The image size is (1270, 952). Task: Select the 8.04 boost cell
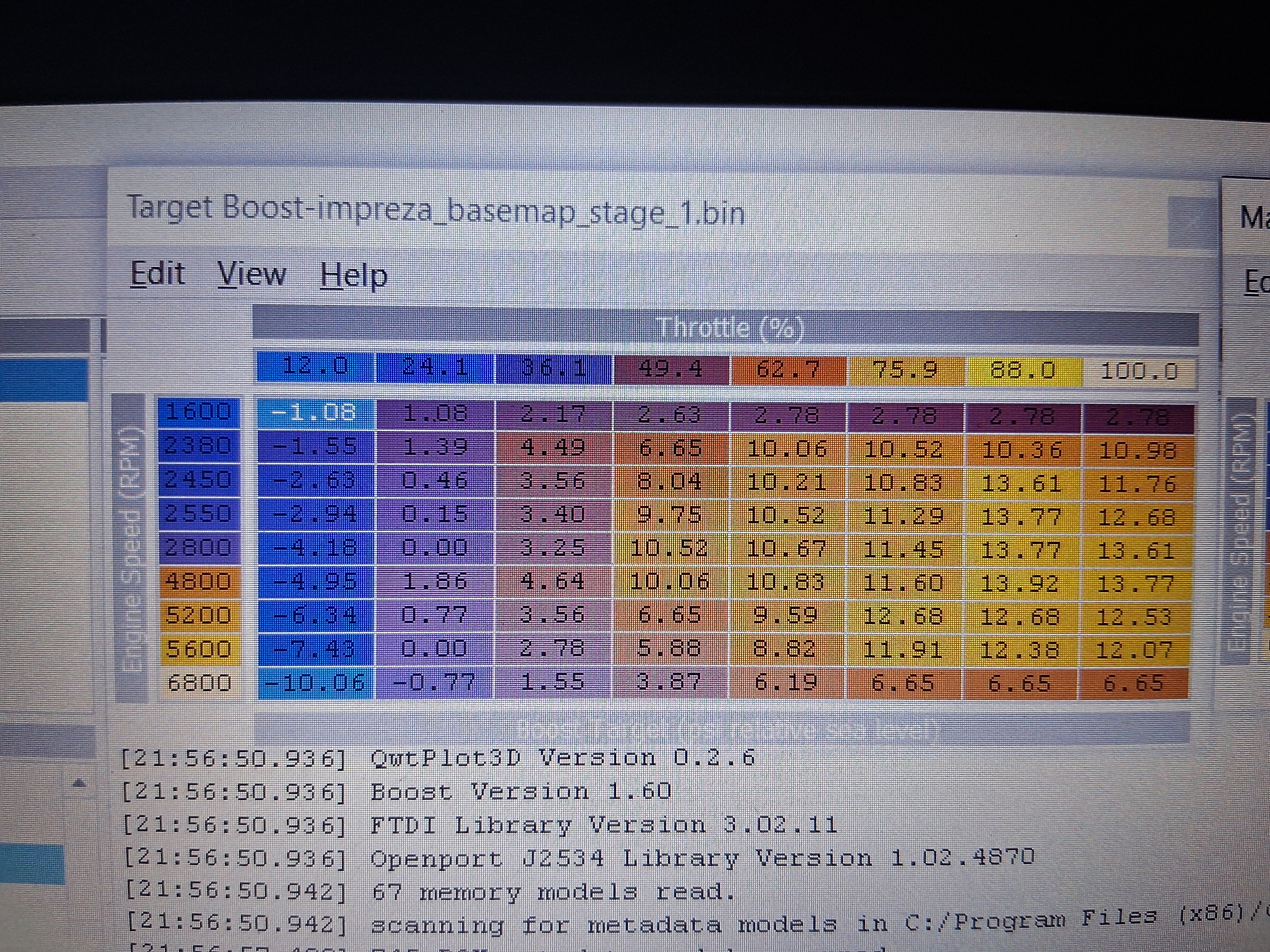[670, 482]
